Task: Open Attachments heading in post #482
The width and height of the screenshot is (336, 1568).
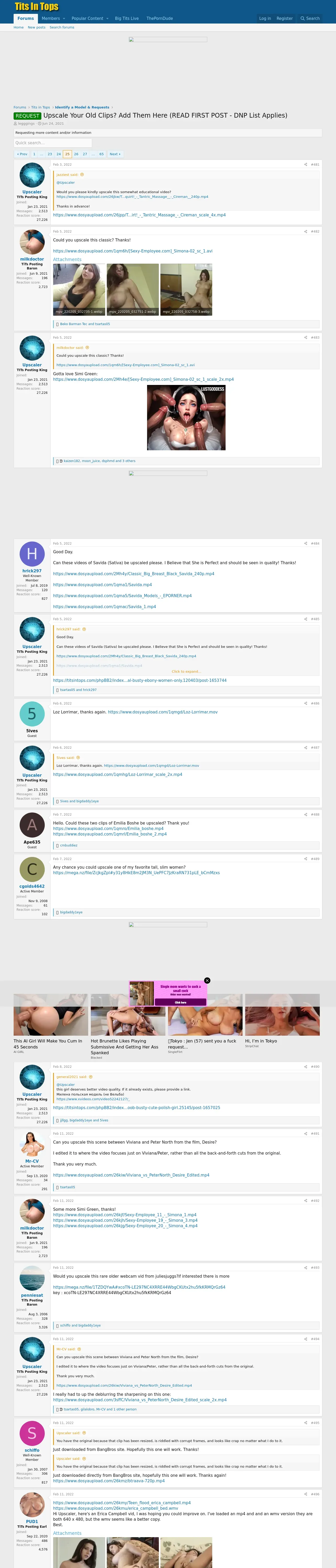Action: tap(67, 259)
